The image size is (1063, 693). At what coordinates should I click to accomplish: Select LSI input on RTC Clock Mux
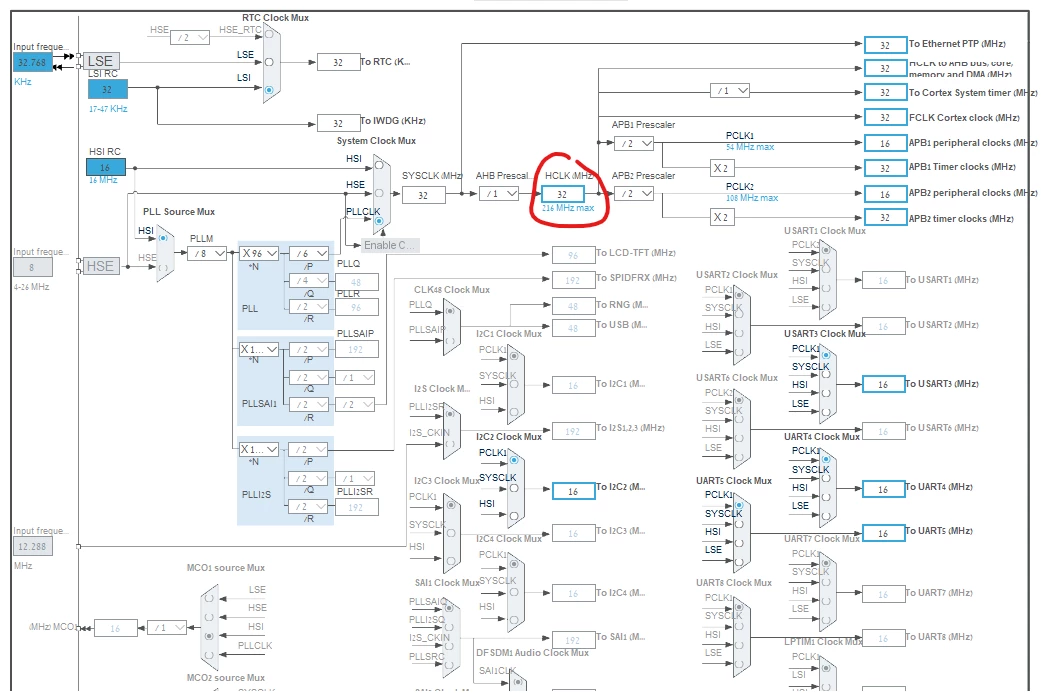tap(269, 90)
